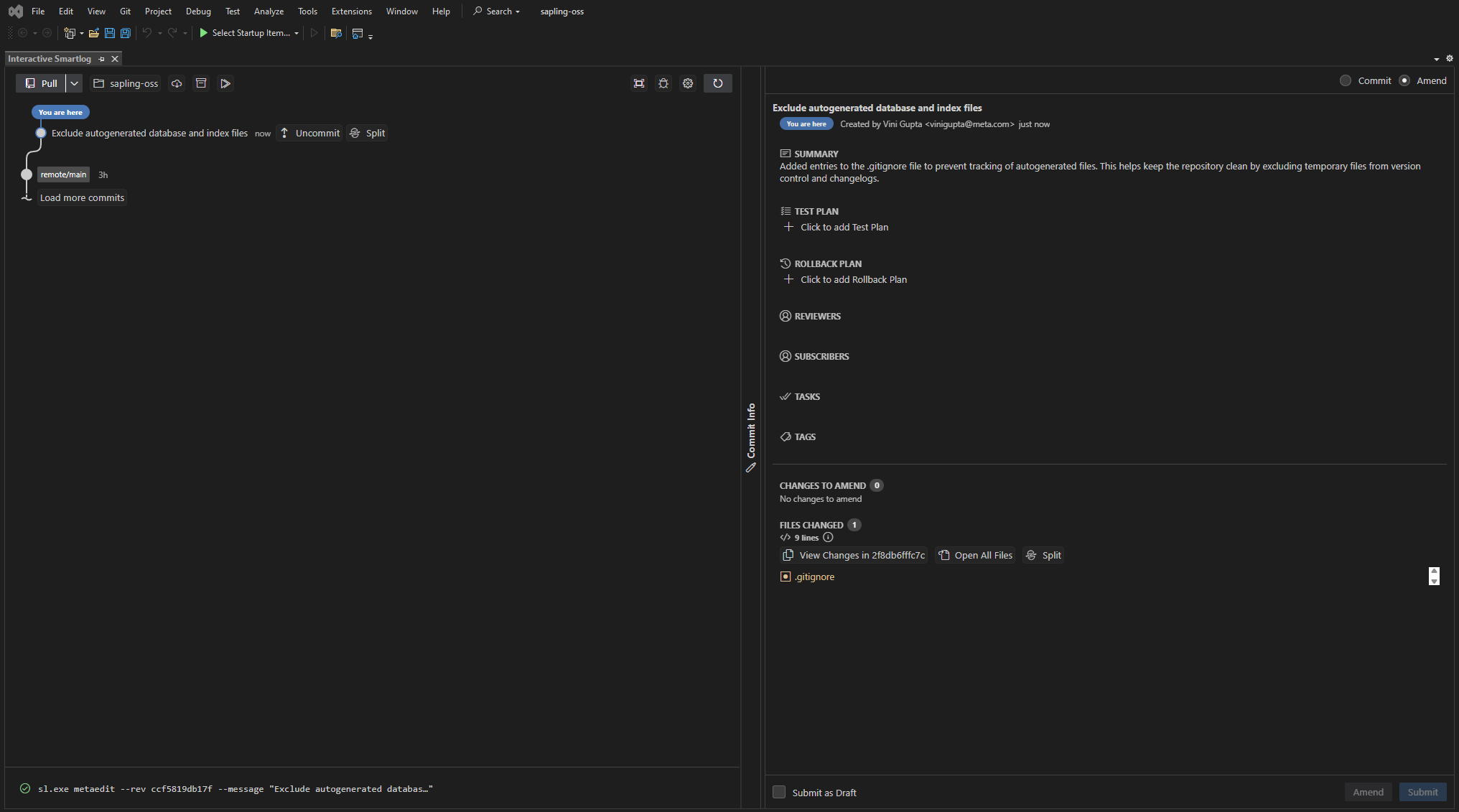Image resolution: width=1459 pixels, height=812 pixels.
Task: Click the Navigate Forward icon
Action: [47, 33]
